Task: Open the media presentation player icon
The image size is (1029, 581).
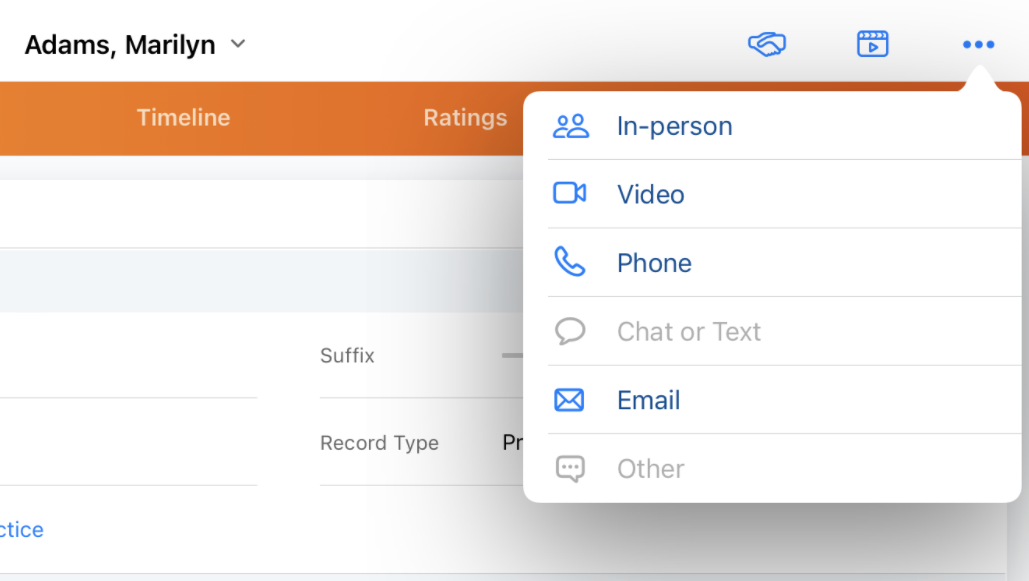Action: (x=872, y=44)
